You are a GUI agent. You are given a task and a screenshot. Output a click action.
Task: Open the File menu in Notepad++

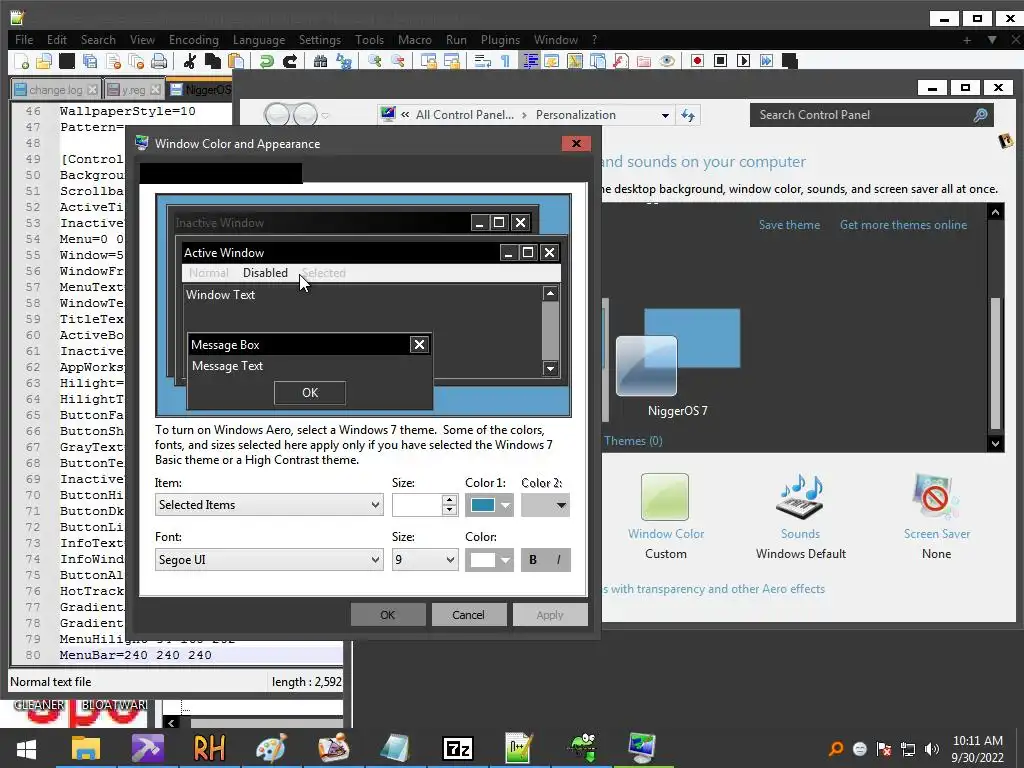(24, 40)
